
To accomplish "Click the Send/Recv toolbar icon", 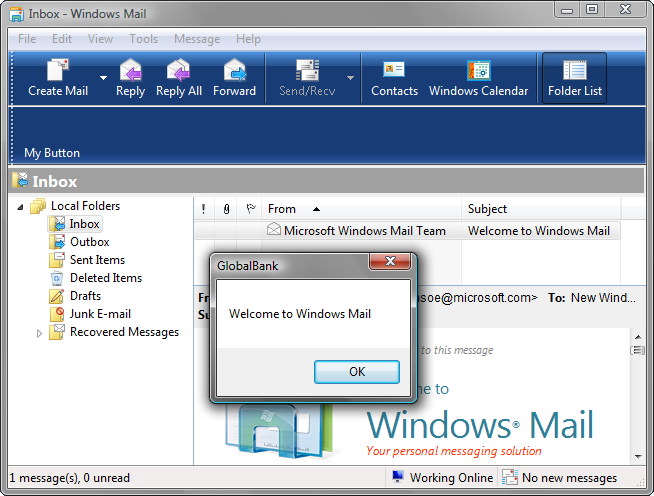I will tap(307, 70).
